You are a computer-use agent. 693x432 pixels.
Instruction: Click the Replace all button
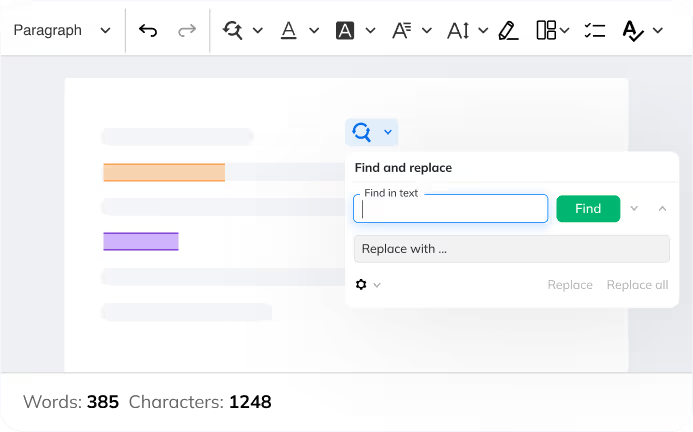(637, 285)
